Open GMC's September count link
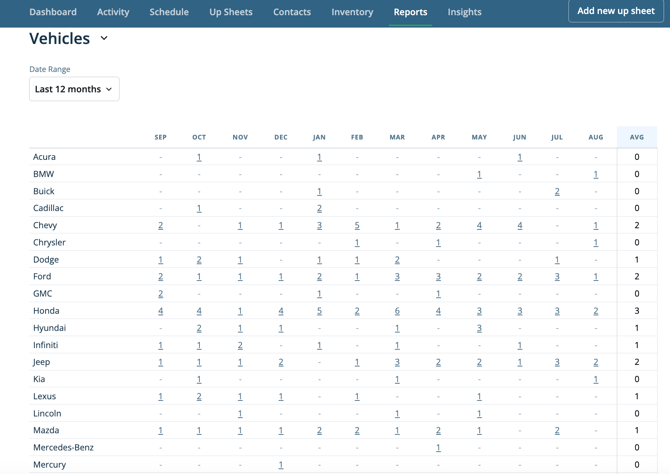This screenshot has height=474, width=670. click(x=160, y=294)
